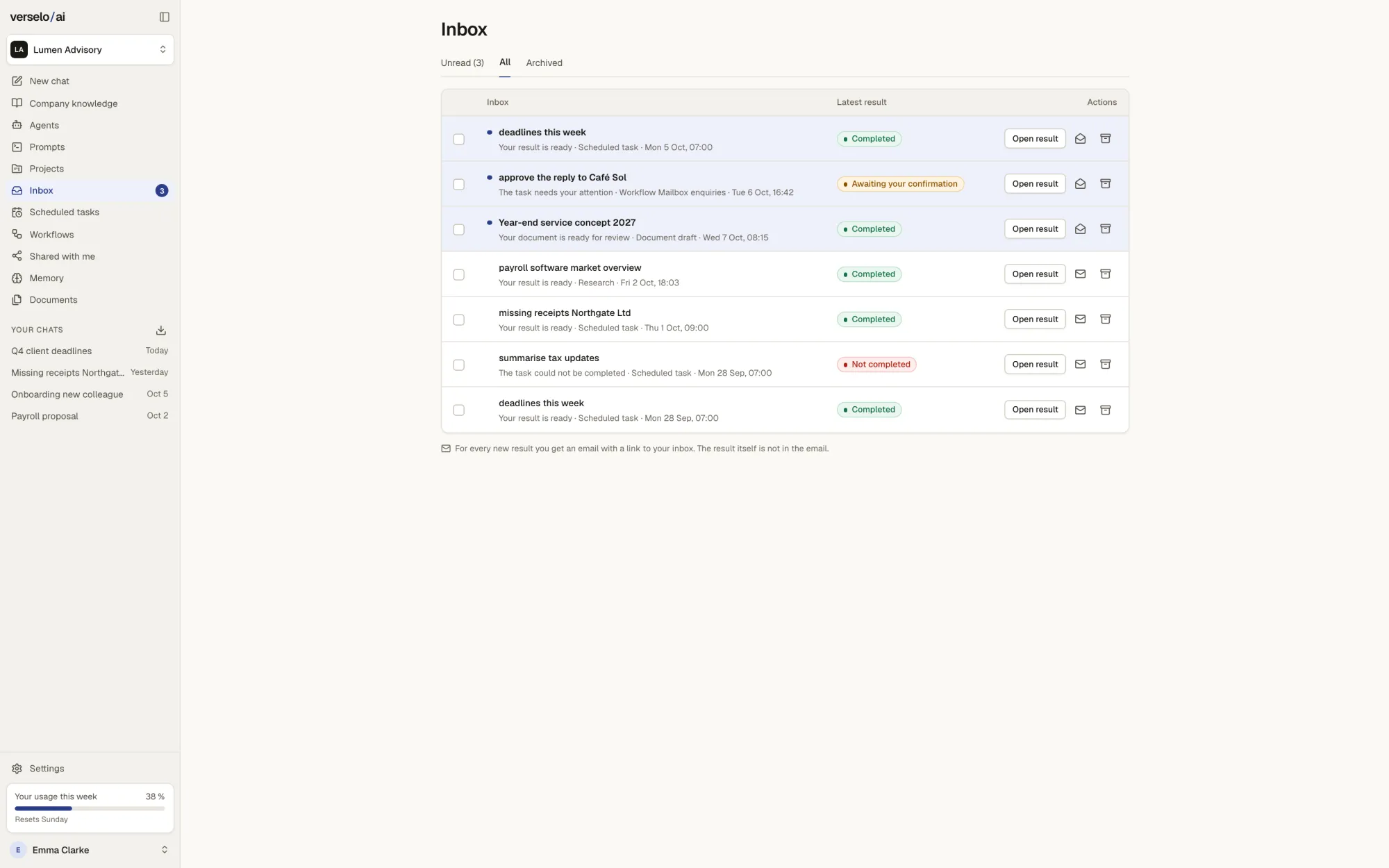Open Settings
The height and width of the screenshot is (868, 1389).
click(x=90, y=769)
